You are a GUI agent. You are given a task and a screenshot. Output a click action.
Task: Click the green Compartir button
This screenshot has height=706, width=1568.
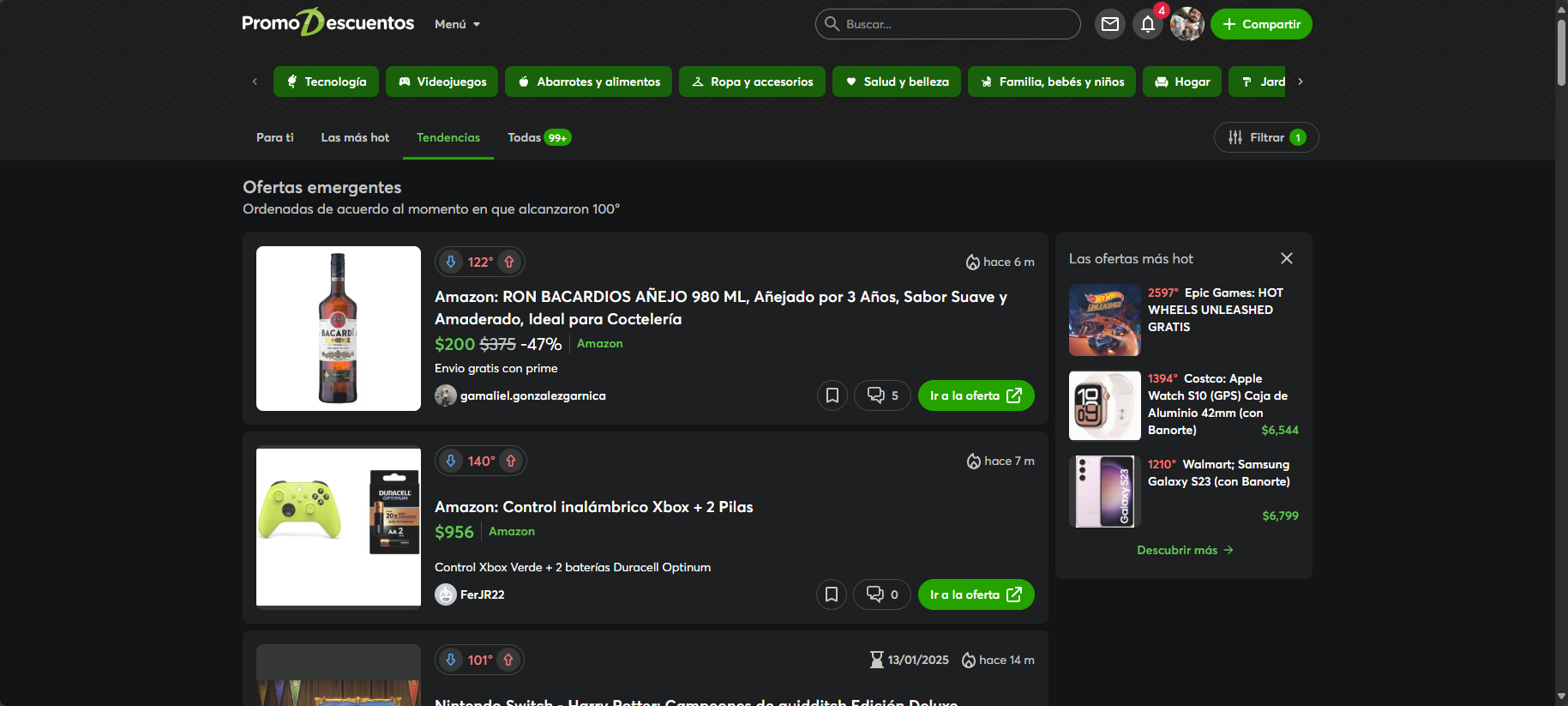(x=1261, y=24)
